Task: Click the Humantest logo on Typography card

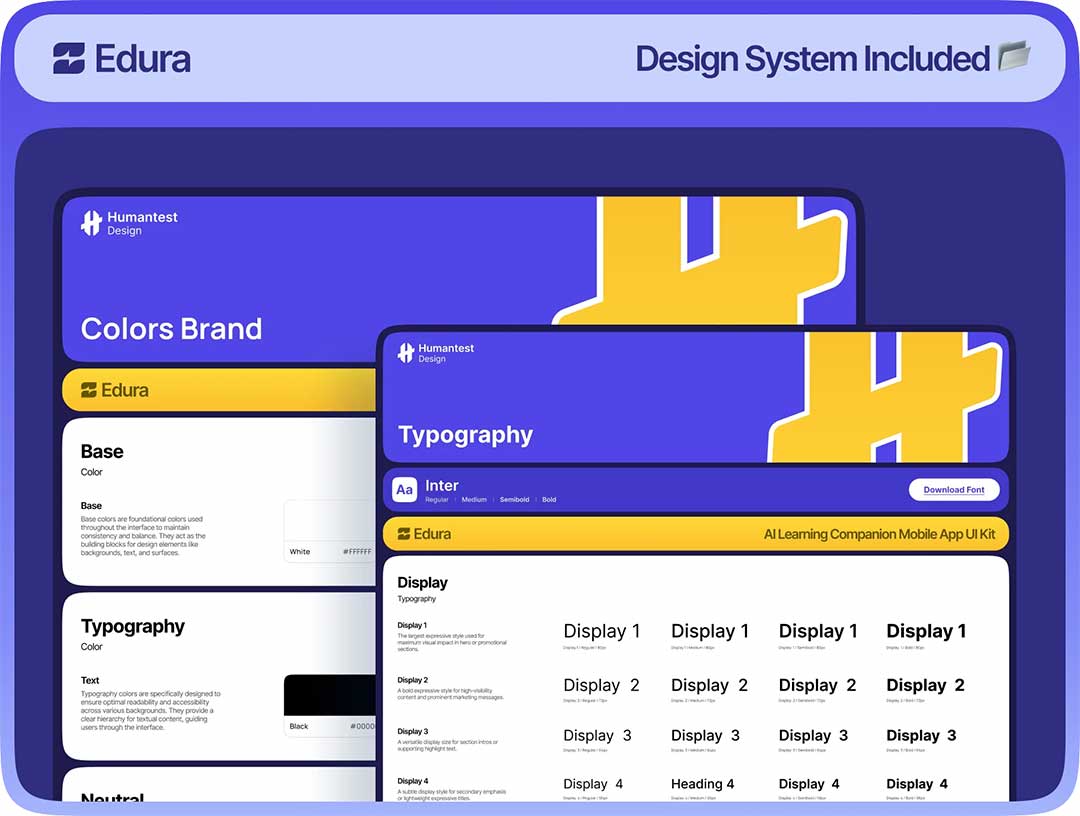Action: (x=405, y=353)
